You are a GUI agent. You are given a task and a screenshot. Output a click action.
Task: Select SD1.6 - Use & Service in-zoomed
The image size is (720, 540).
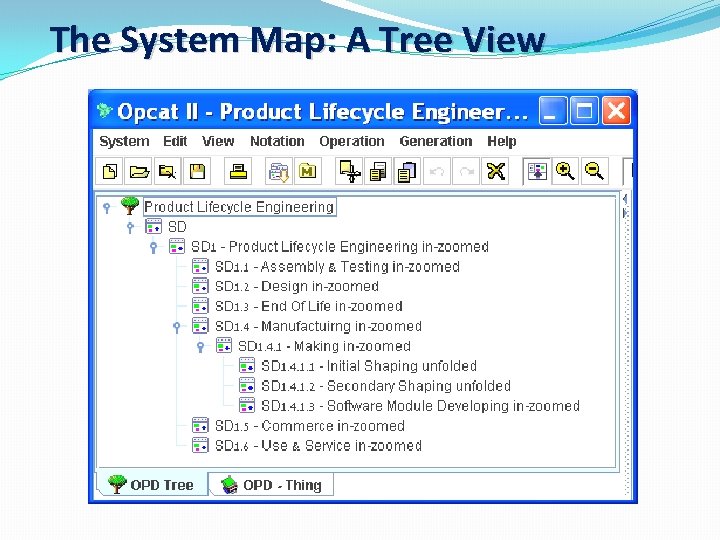click(x=318, y=445)
